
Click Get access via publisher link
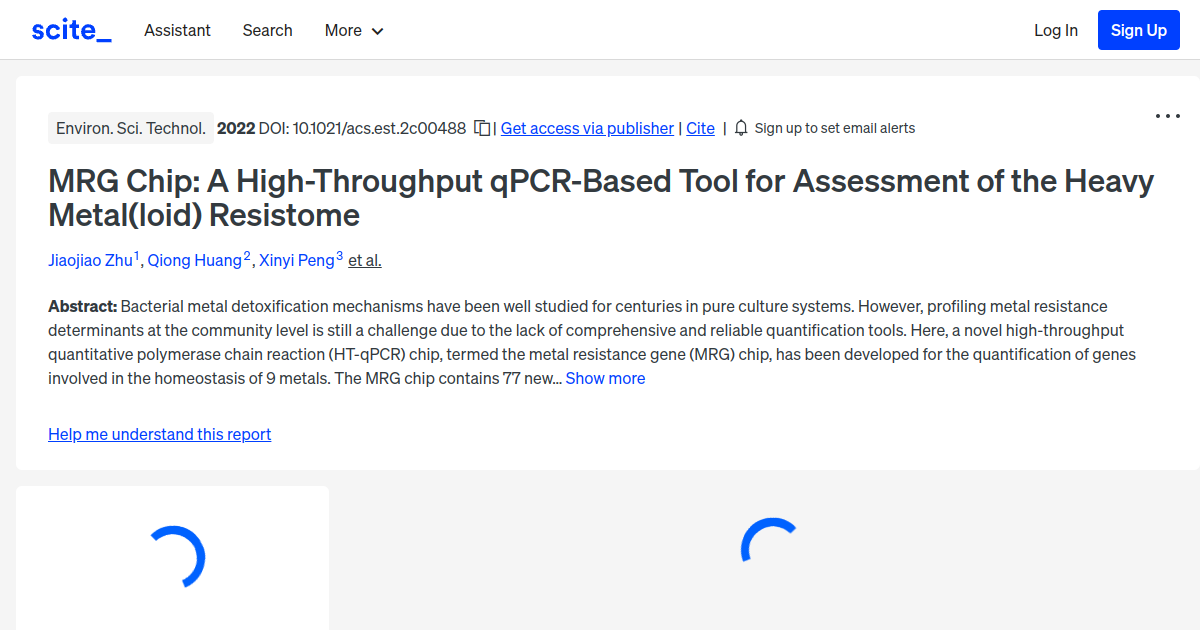click(x=587, y=128)
